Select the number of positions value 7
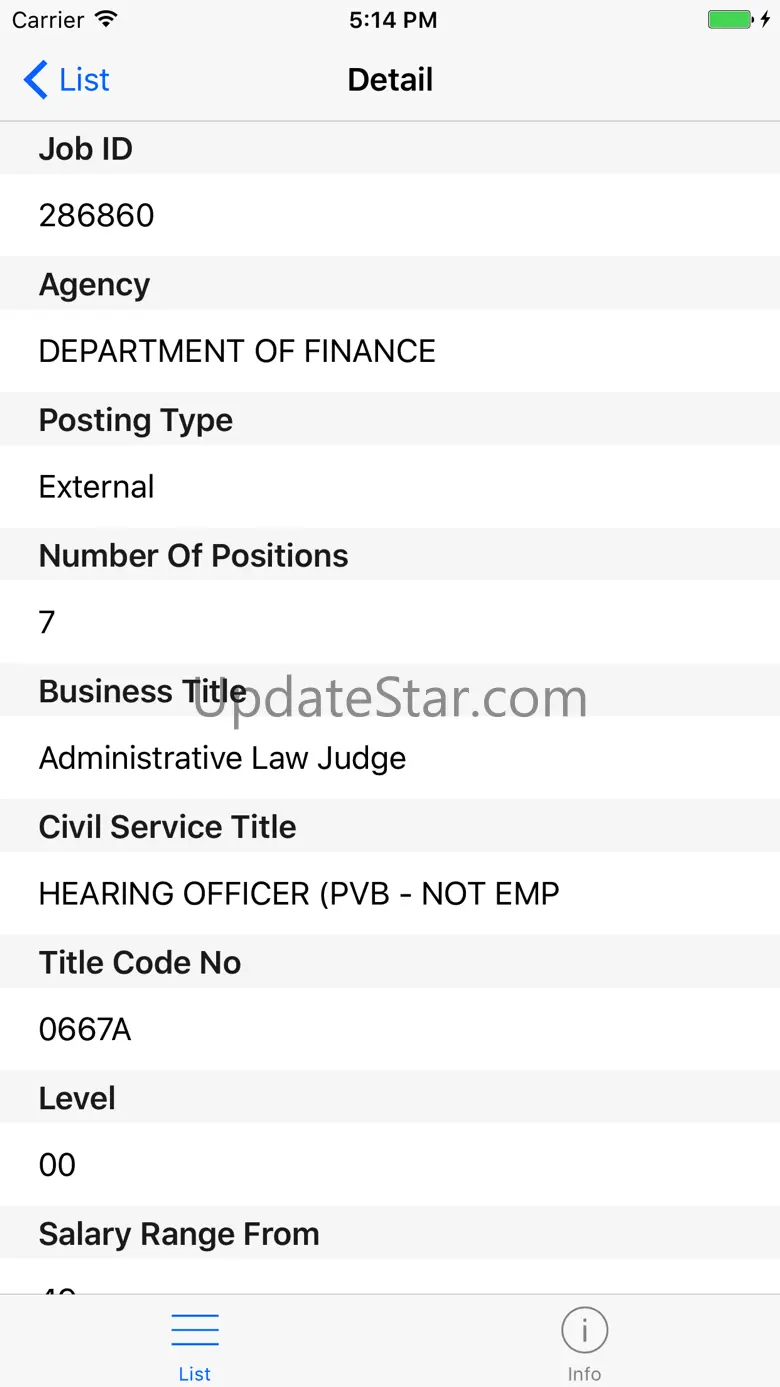780x1387 pixels. (x=47, y=623)
